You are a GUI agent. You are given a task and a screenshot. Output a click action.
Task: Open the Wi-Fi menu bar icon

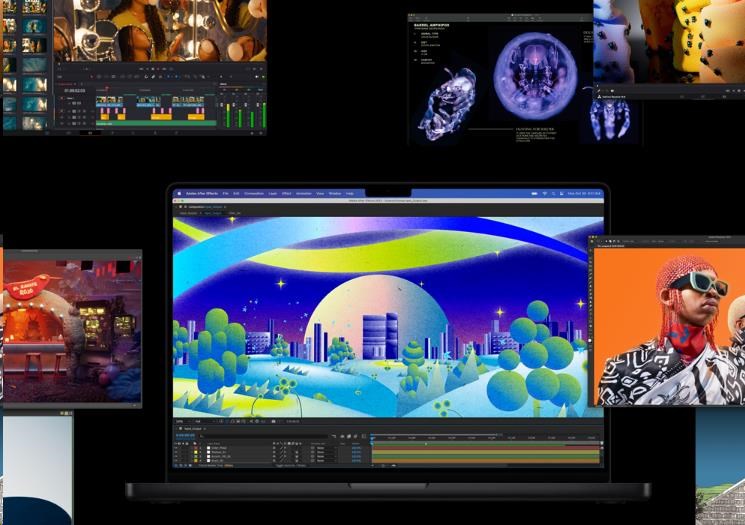[x=544, y=193]
